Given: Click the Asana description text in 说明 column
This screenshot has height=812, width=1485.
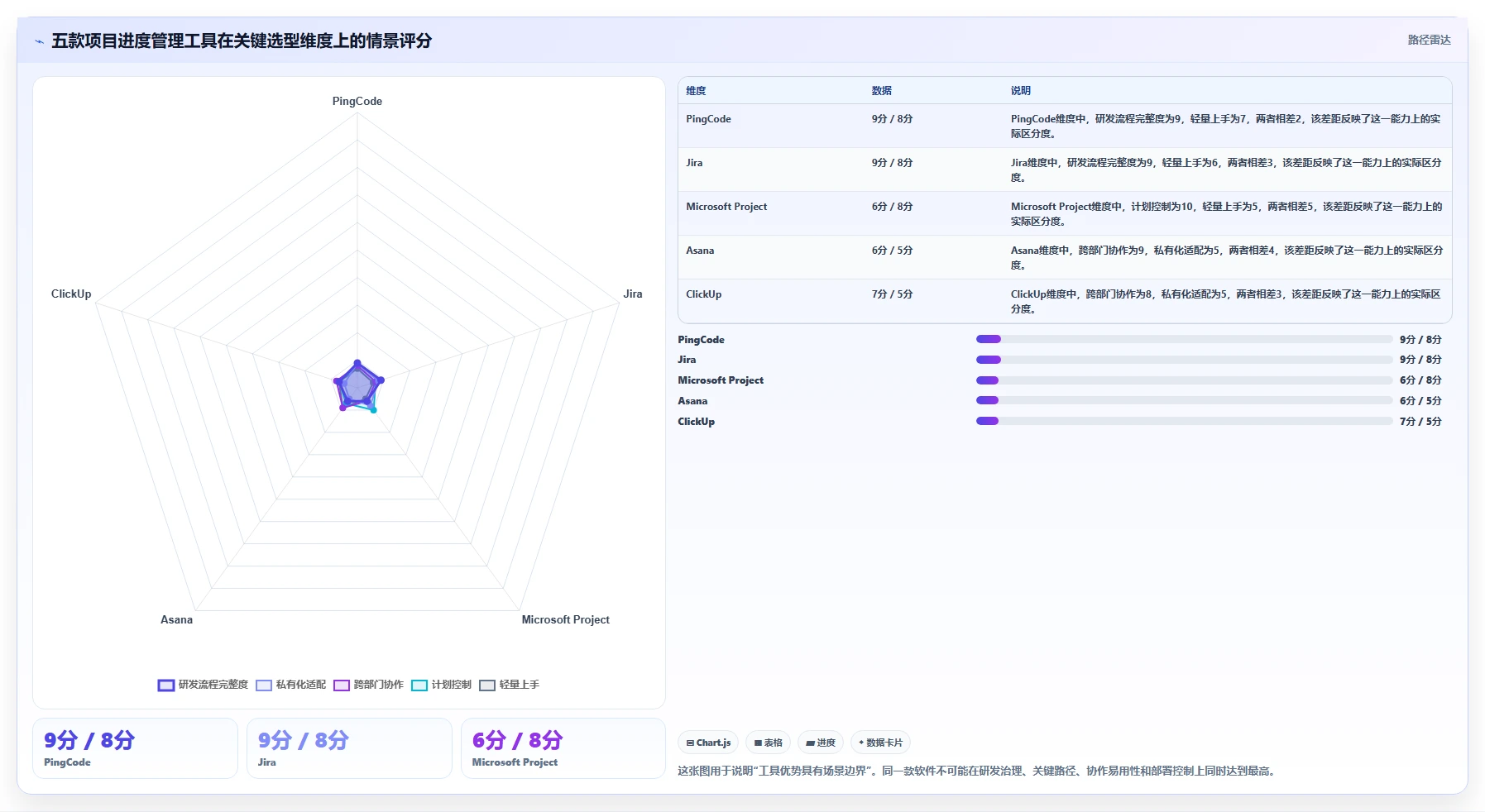Looking at the screenshot, I should [1226, 258].
